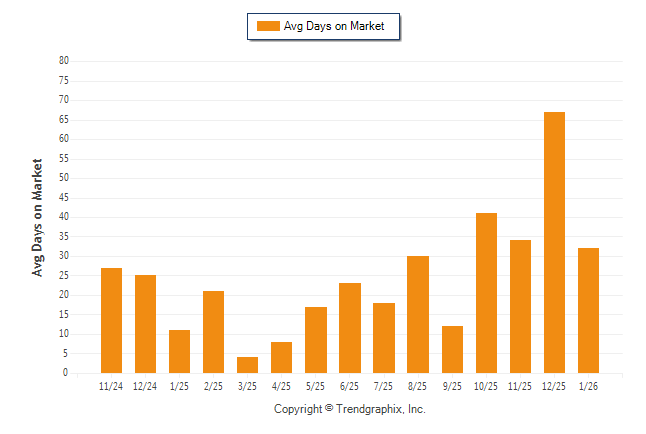This screenshot has width=646, height=434.
Task: Click the vertical Avg Days on Market axis title
Action: [37, 217]
